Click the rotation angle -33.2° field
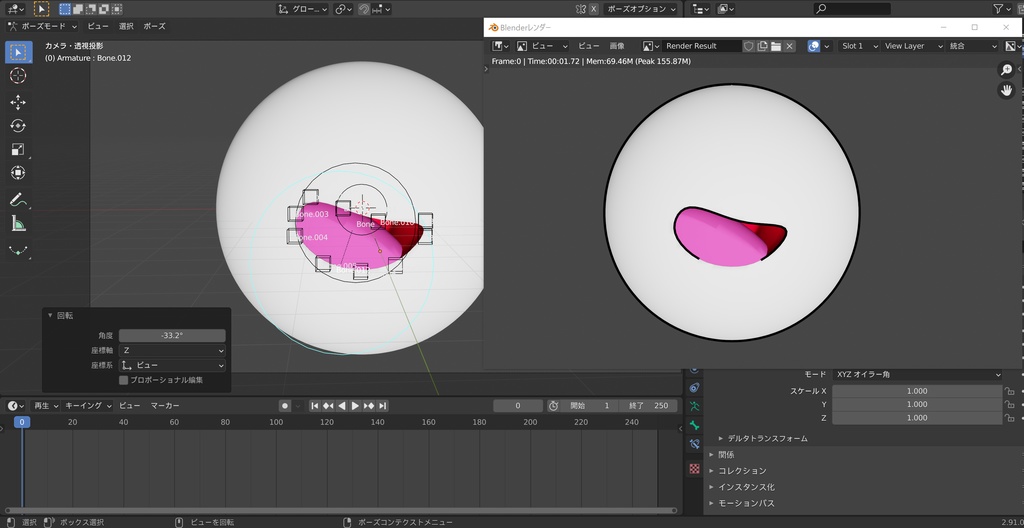Viewport: 1024px width, 528px height. (172, 335)
